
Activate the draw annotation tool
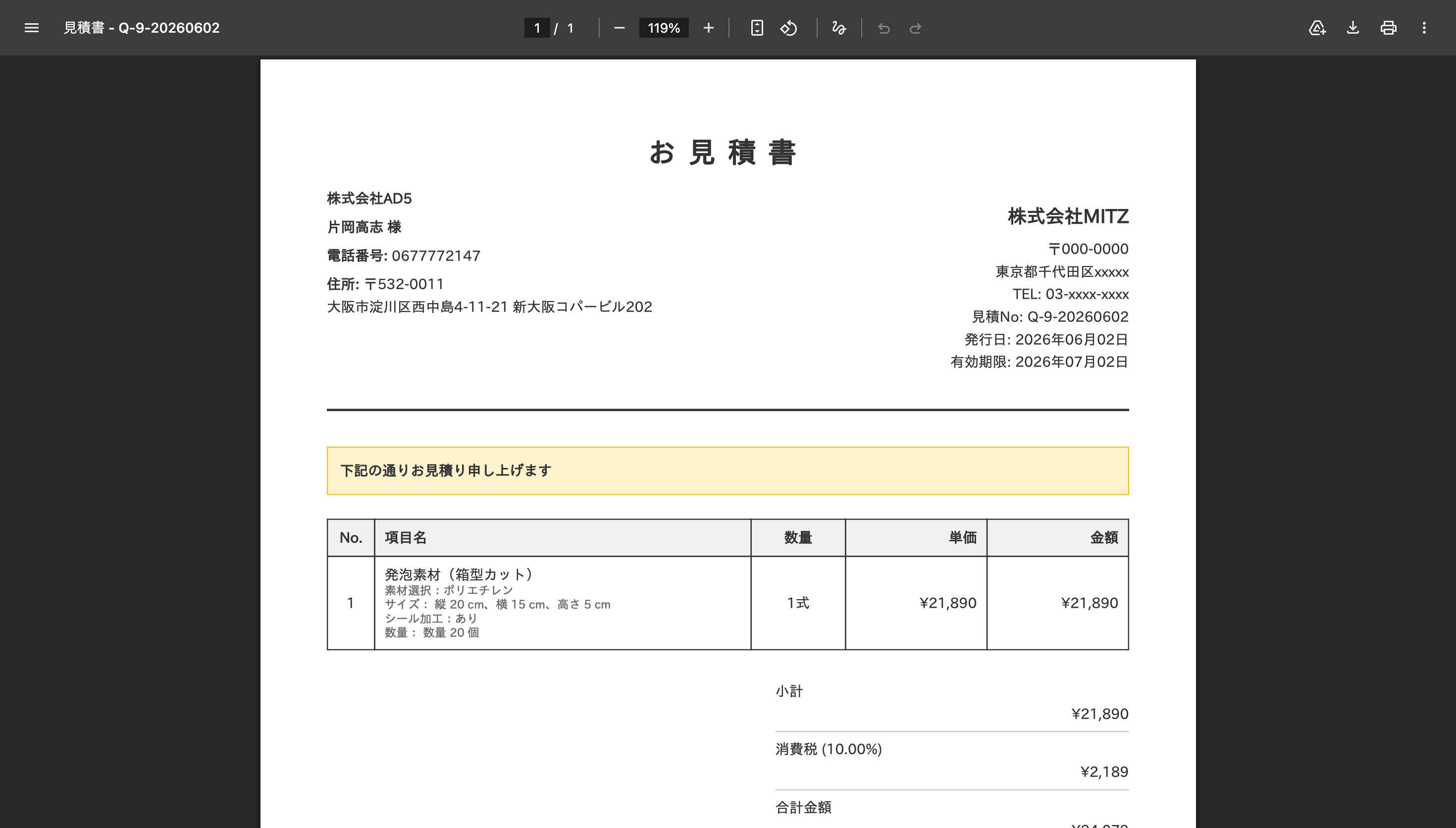click(838, 28)
